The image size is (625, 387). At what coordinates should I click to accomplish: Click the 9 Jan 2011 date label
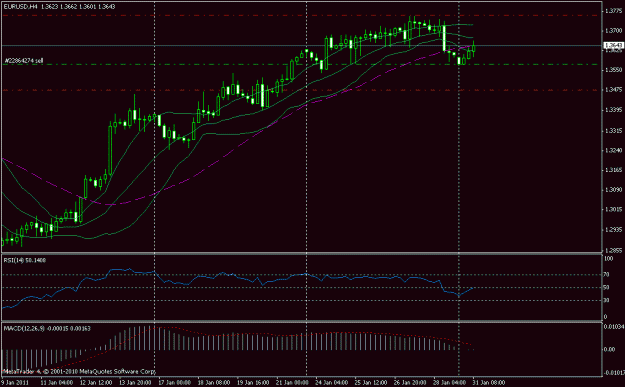click(15, 383)
